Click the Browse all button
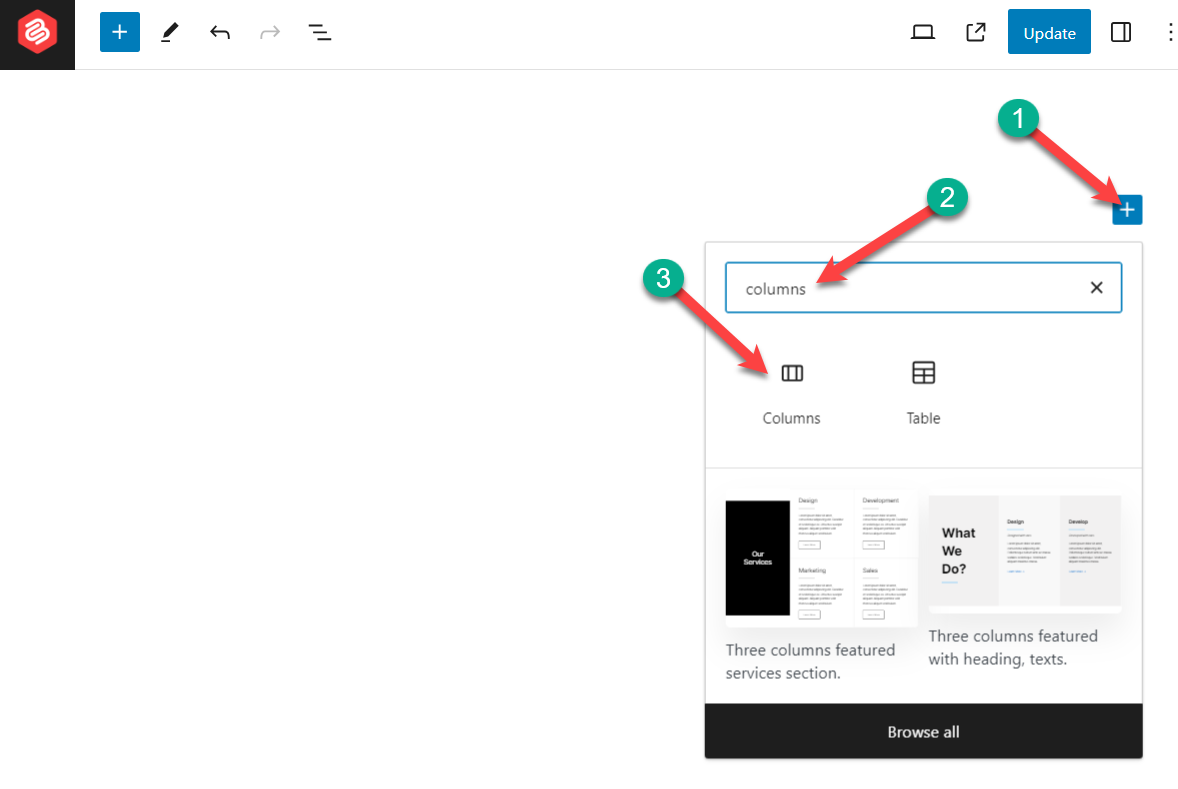 tap(923, 732)
